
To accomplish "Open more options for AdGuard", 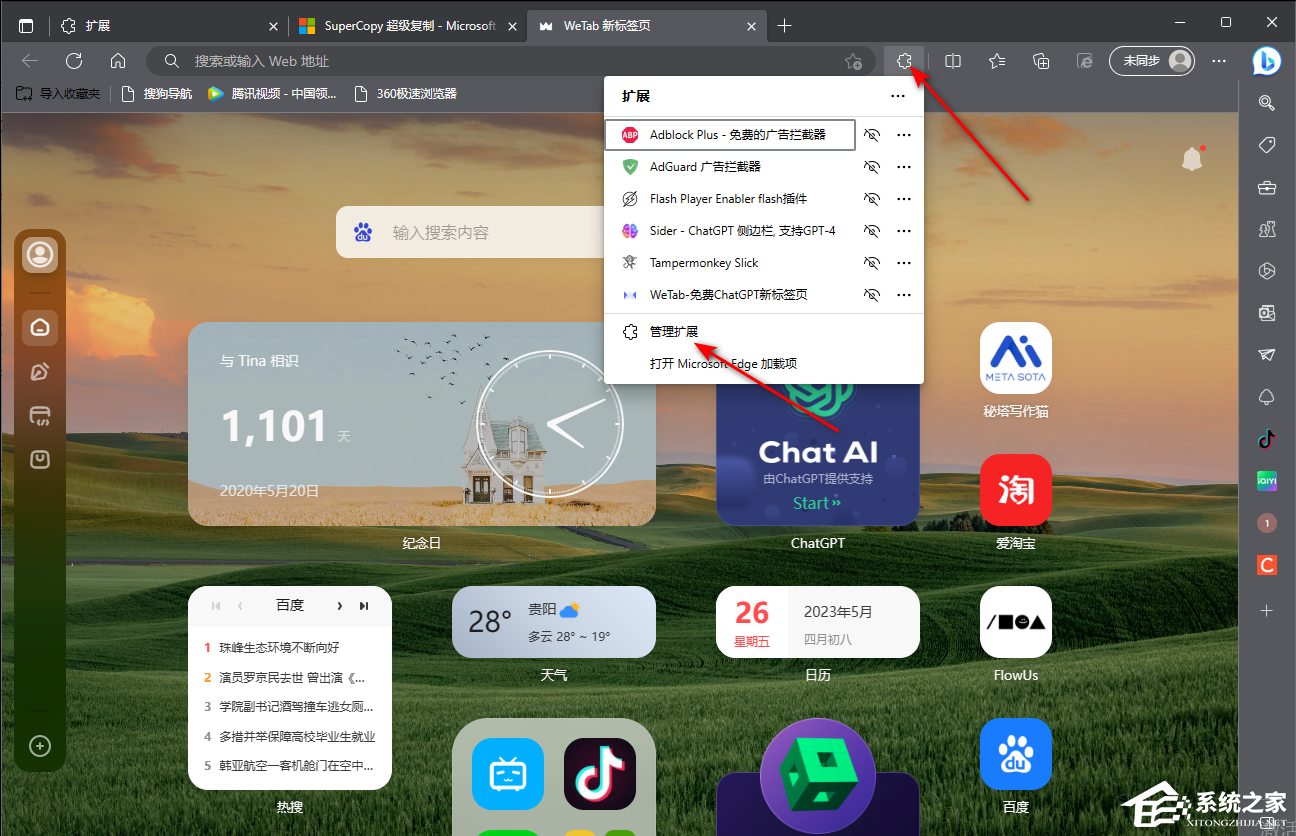I will coord(904,167).
